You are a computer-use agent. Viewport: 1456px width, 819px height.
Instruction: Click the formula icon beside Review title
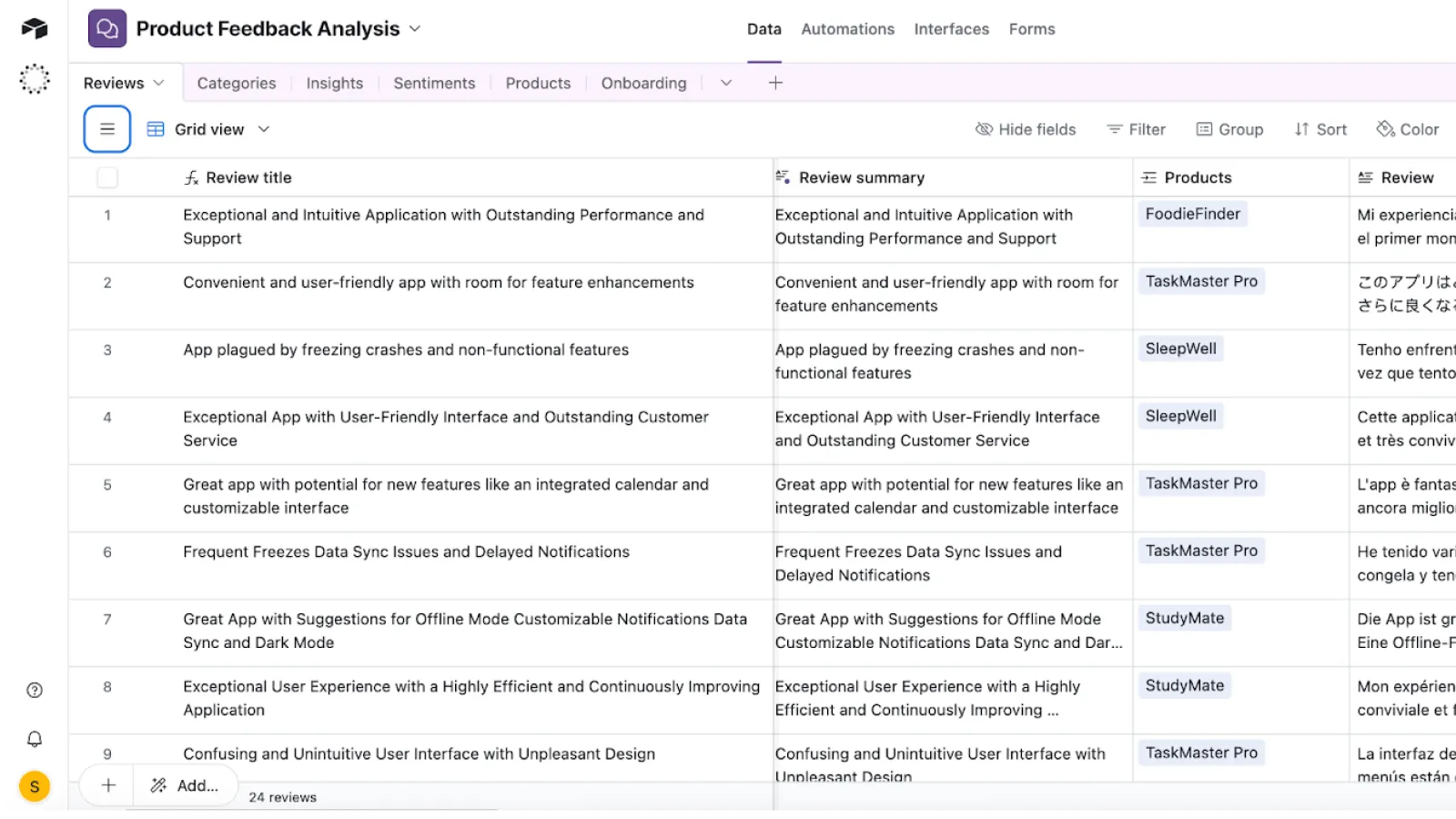point(191,178)
